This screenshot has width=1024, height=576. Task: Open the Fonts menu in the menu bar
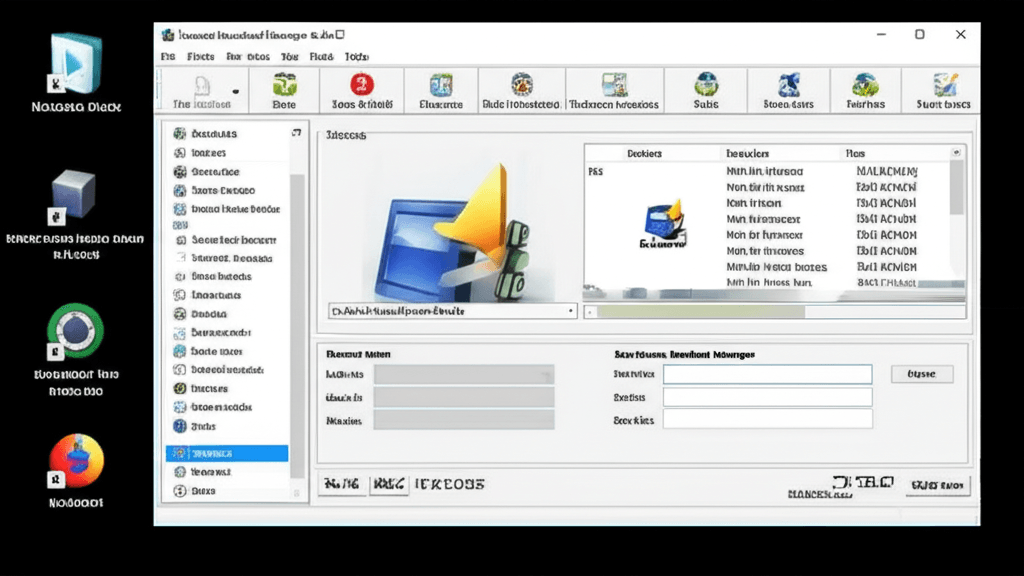[200, 56]
